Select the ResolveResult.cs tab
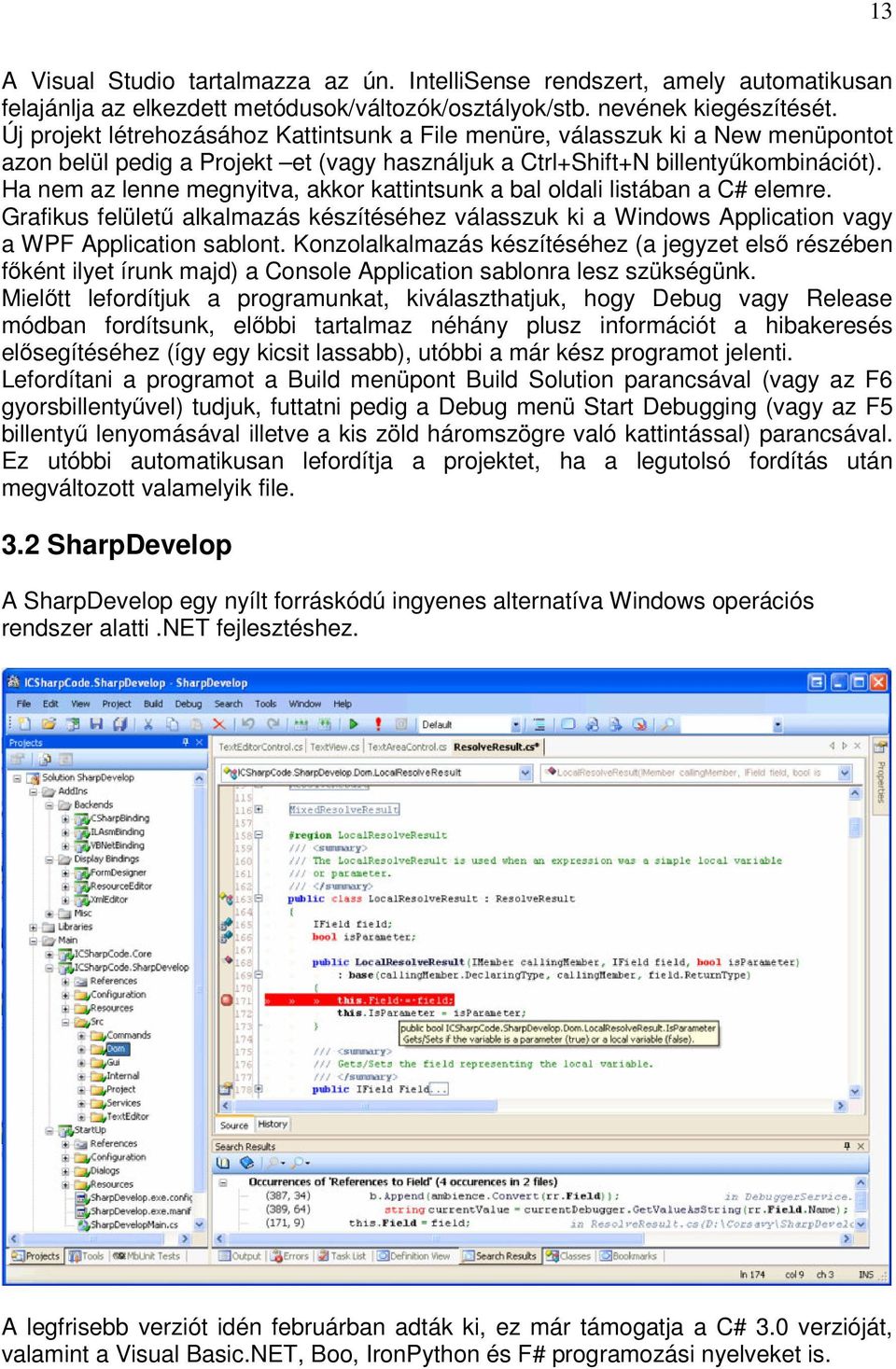The width and height of the screenshot is (896, 1369). pos(496,747)
